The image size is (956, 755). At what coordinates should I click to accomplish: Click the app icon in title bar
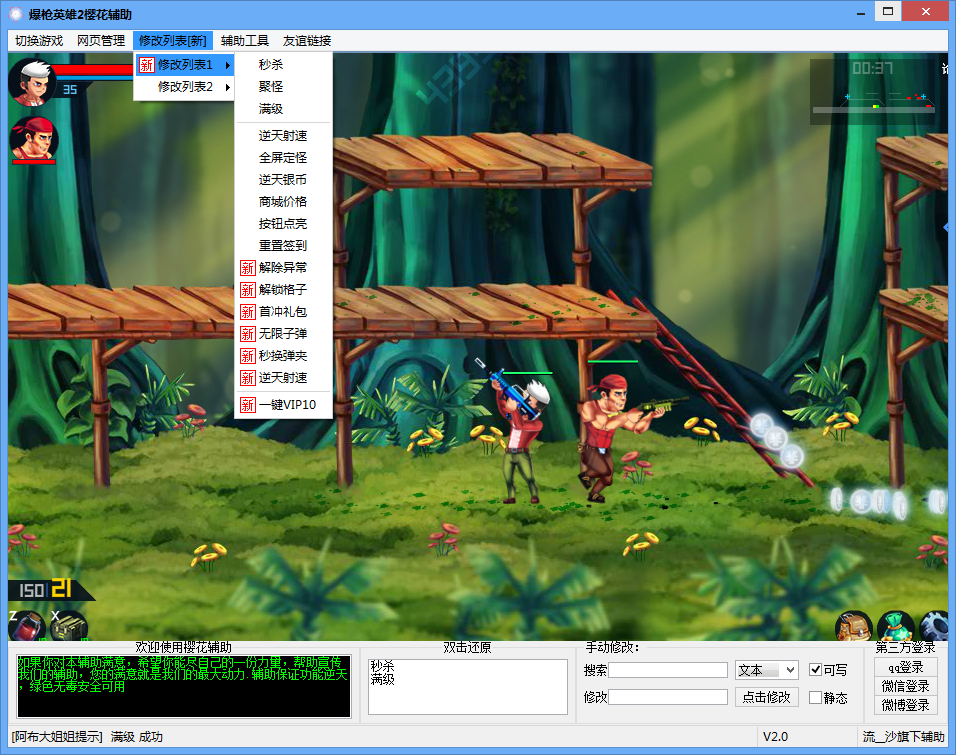pyautogui.click(x=16, y=13)
